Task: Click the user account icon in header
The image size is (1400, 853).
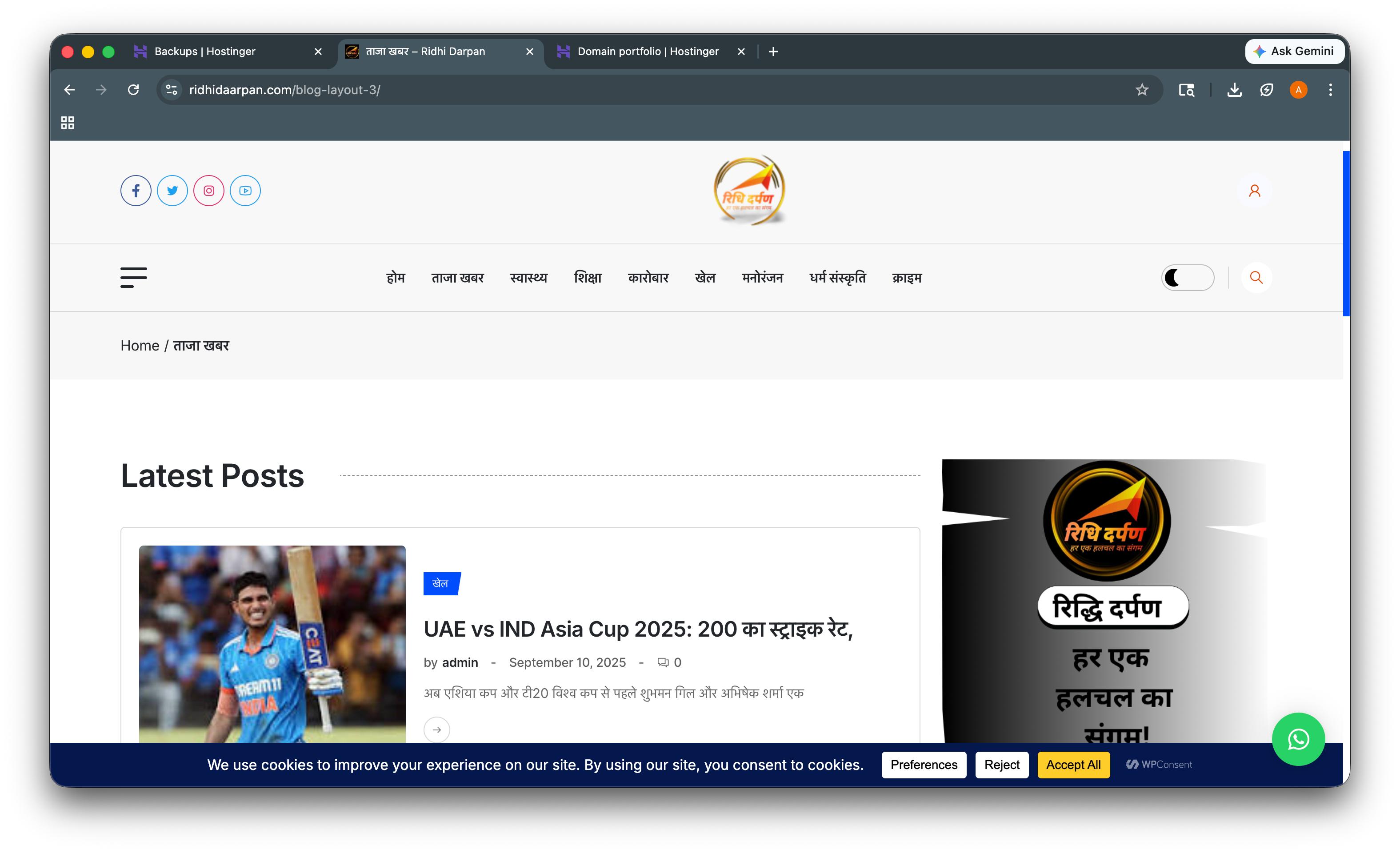Action: tap(1255, 191)
